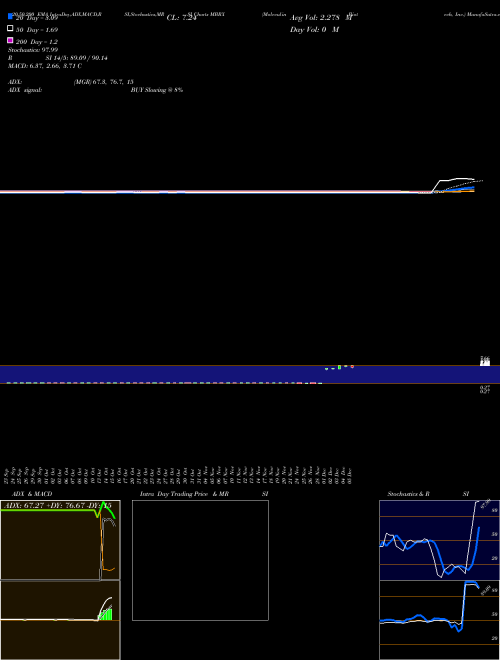The image size is (500, 660).
Task: Click the 'MACD: 6.37, 2.66, 3.71 C' line
Action: coord(45,66)
